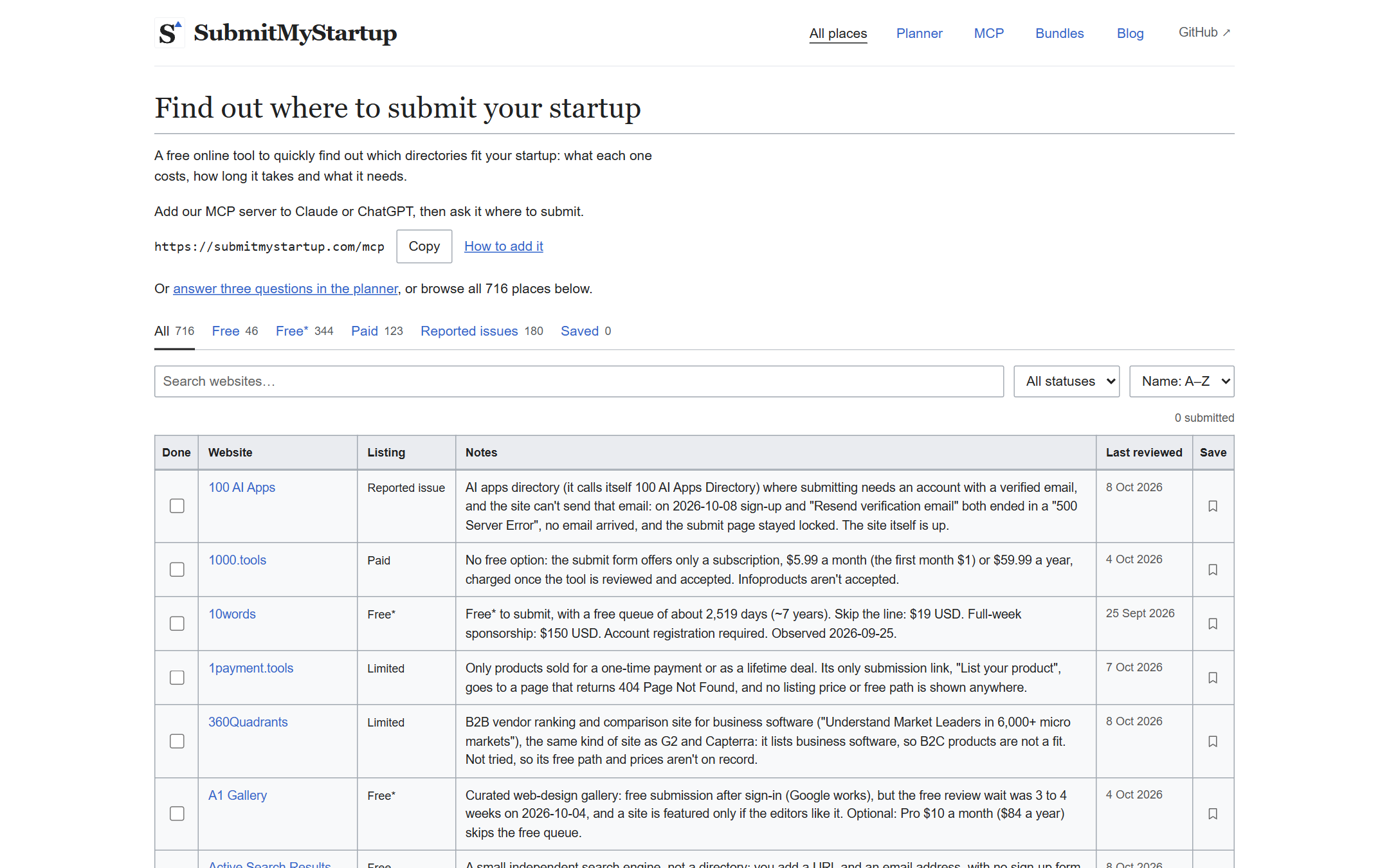Open the A1 Gallery website link
1389x868 pixels.
238,795
